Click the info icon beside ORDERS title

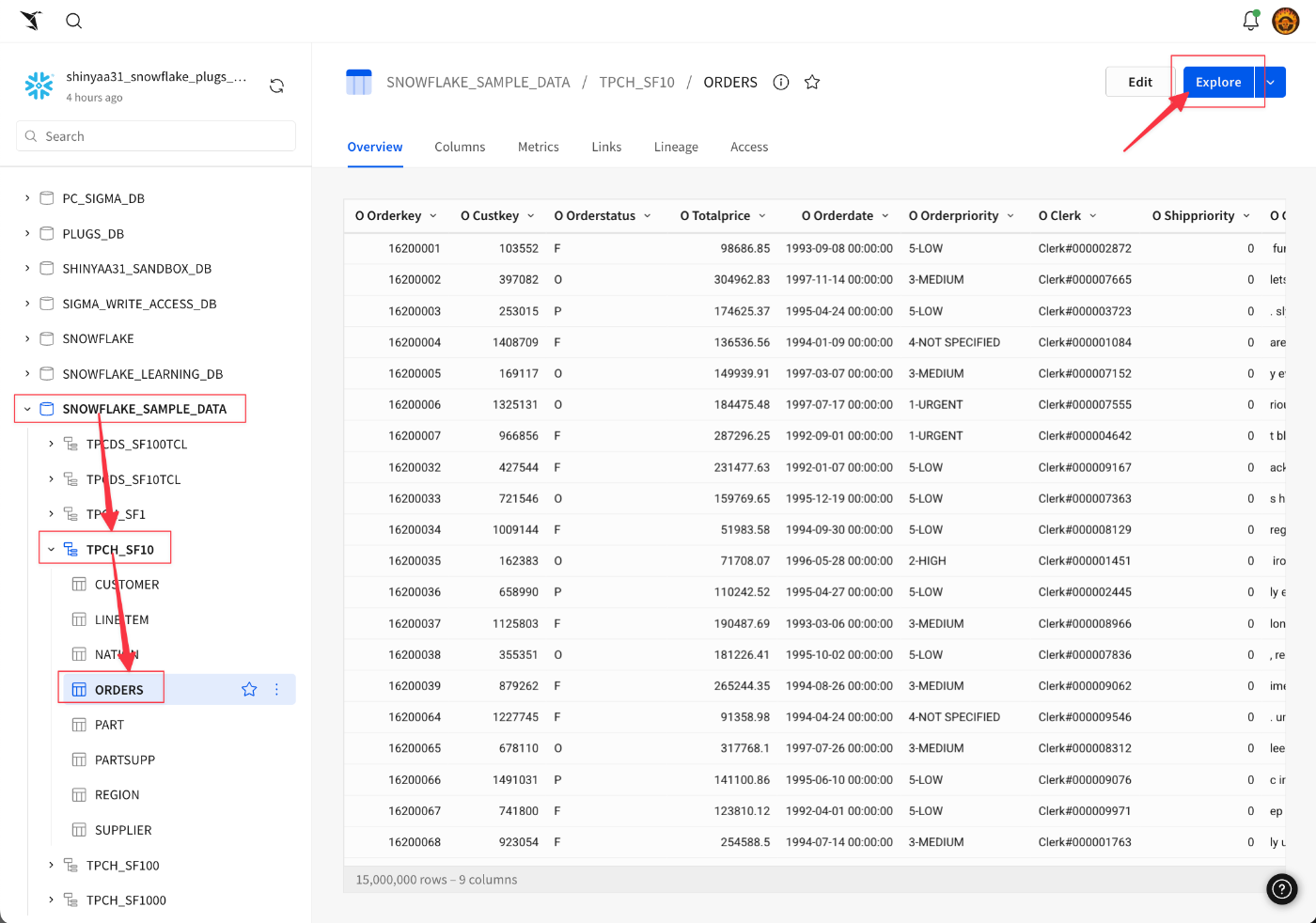(780, 83)
